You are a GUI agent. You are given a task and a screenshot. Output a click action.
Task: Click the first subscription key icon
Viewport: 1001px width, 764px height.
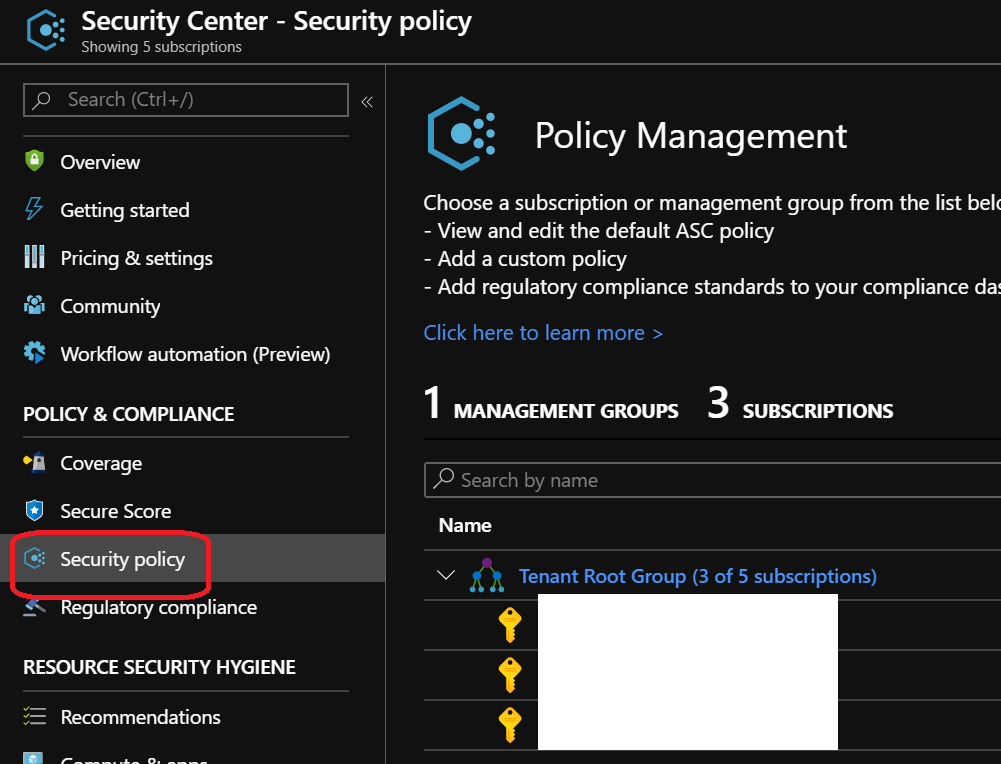(510, 625)
